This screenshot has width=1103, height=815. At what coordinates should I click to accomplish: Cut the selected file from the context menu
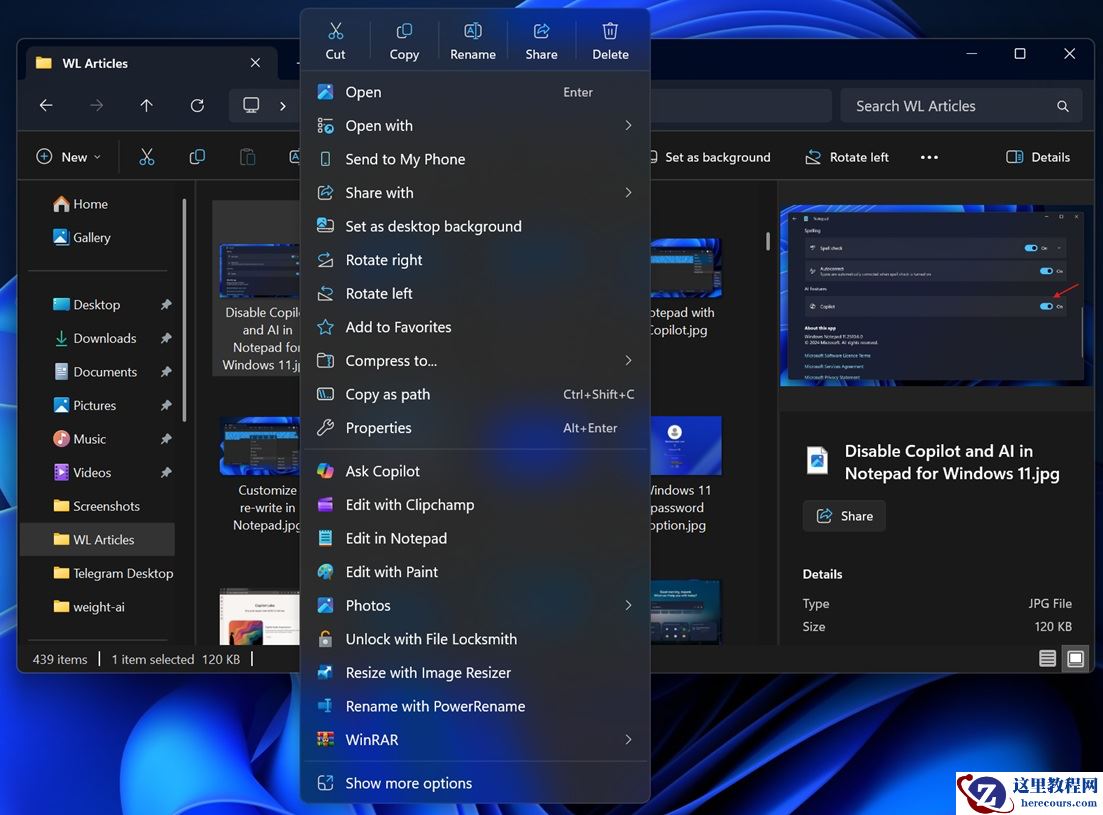click(x=335, y=38)
